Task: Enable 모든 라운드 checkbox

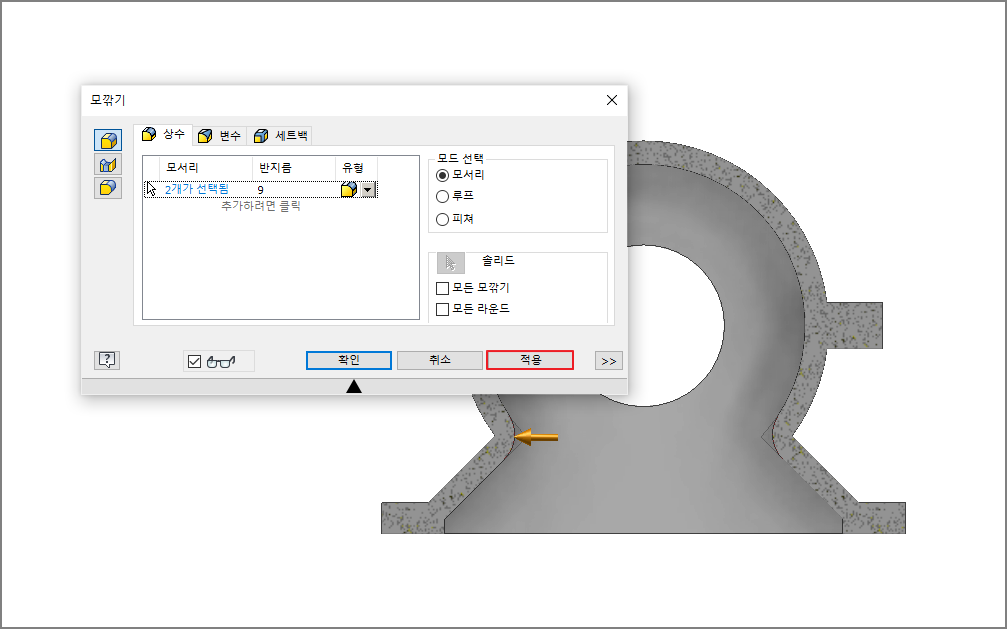Action: click(x=442, y=309)
